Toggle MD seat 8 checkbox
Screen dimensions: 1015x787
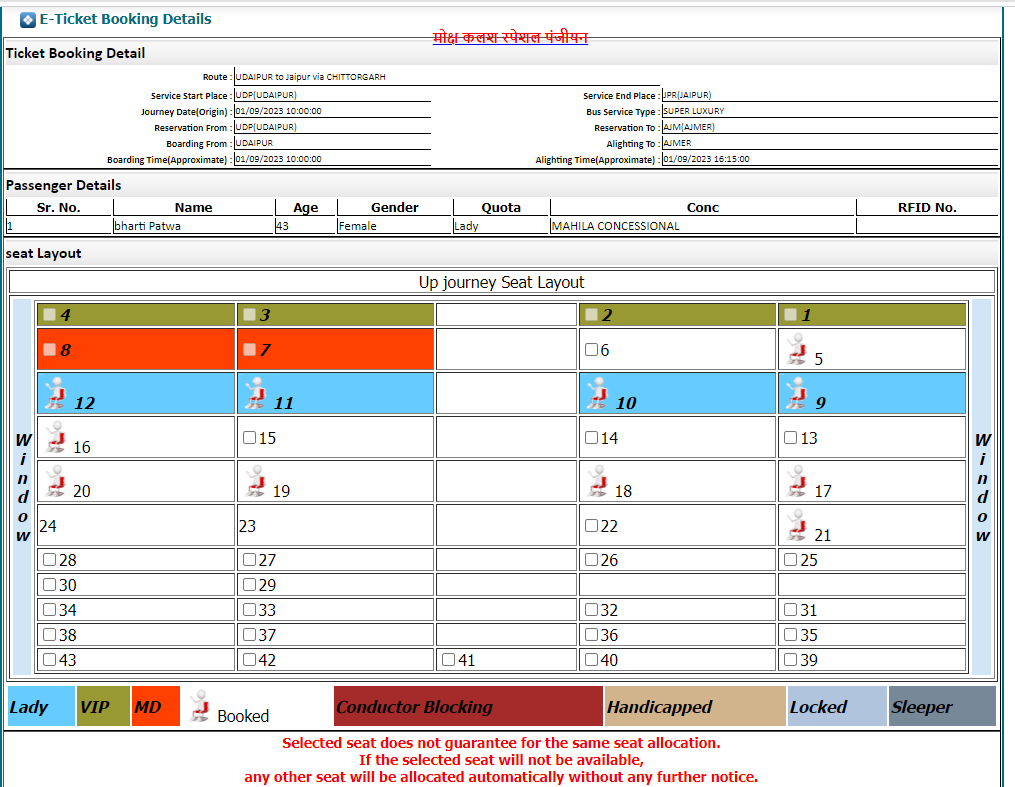click(49, 350)
